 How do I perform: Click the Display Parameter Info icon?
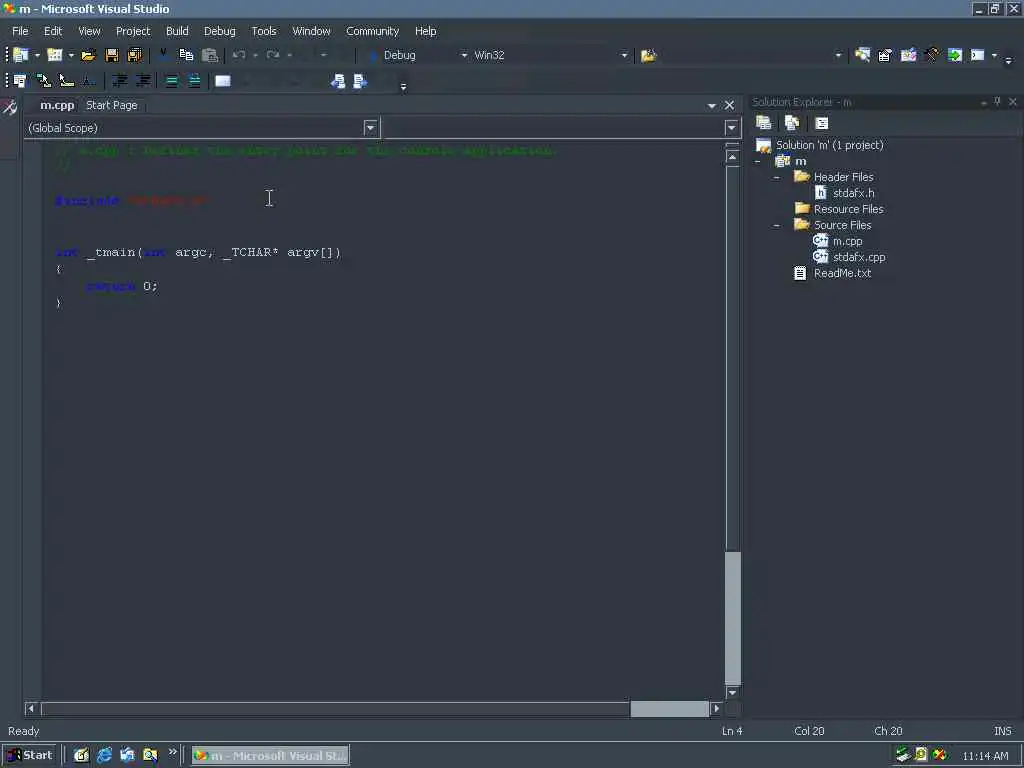(44, 81)
